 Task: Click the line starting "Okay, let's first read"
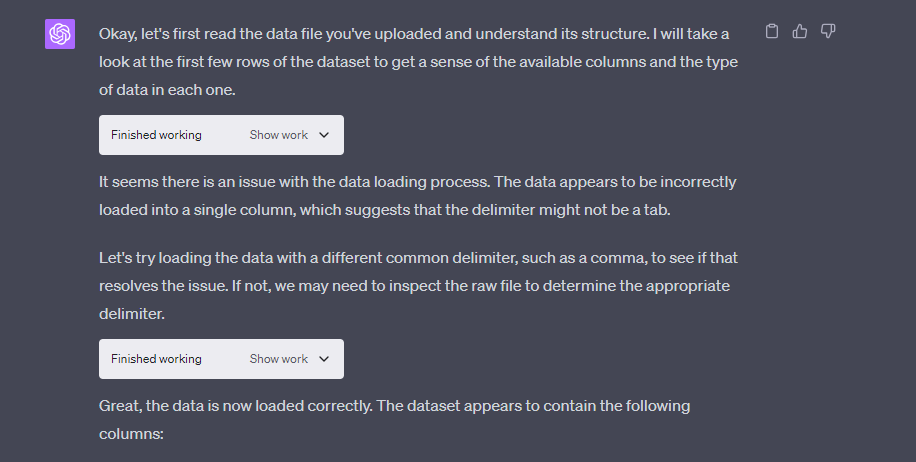point(414,34)
